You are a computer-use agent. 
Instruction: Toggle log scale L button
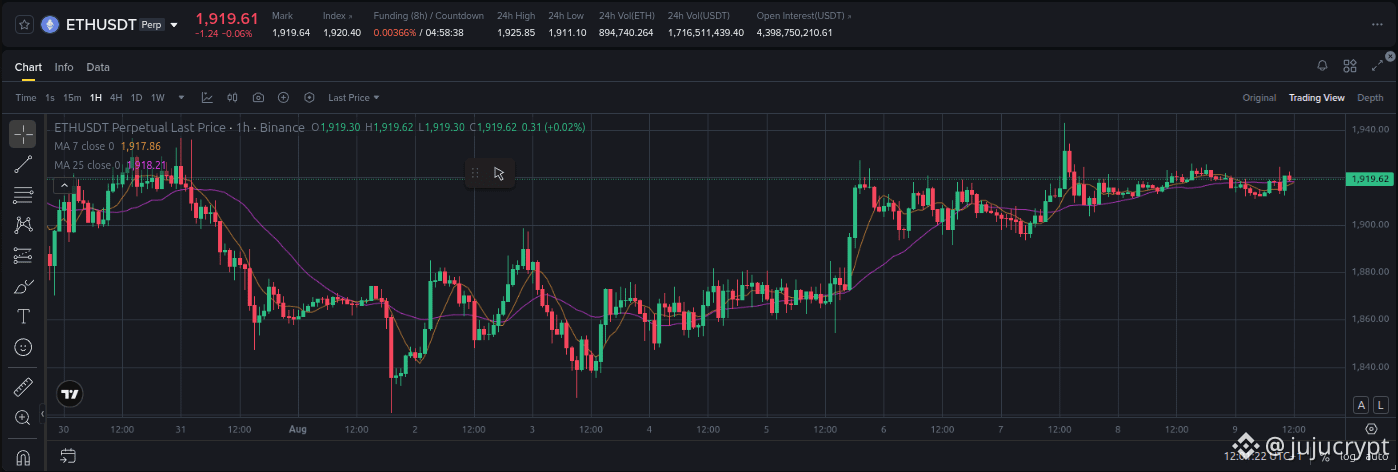[1380, 405]
